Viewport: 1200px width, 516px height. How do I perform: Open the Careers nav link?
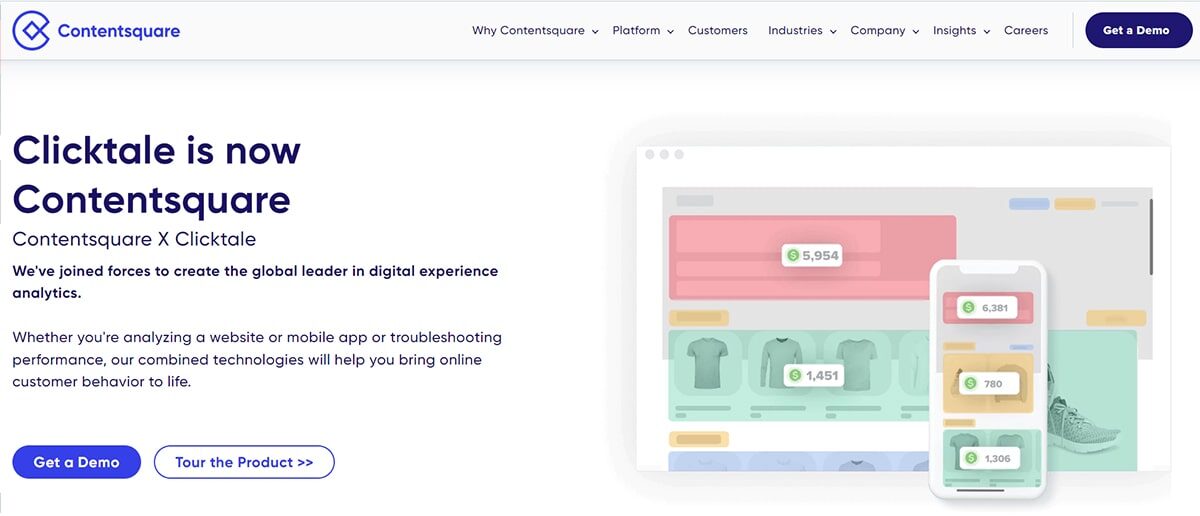point(1026,31)
